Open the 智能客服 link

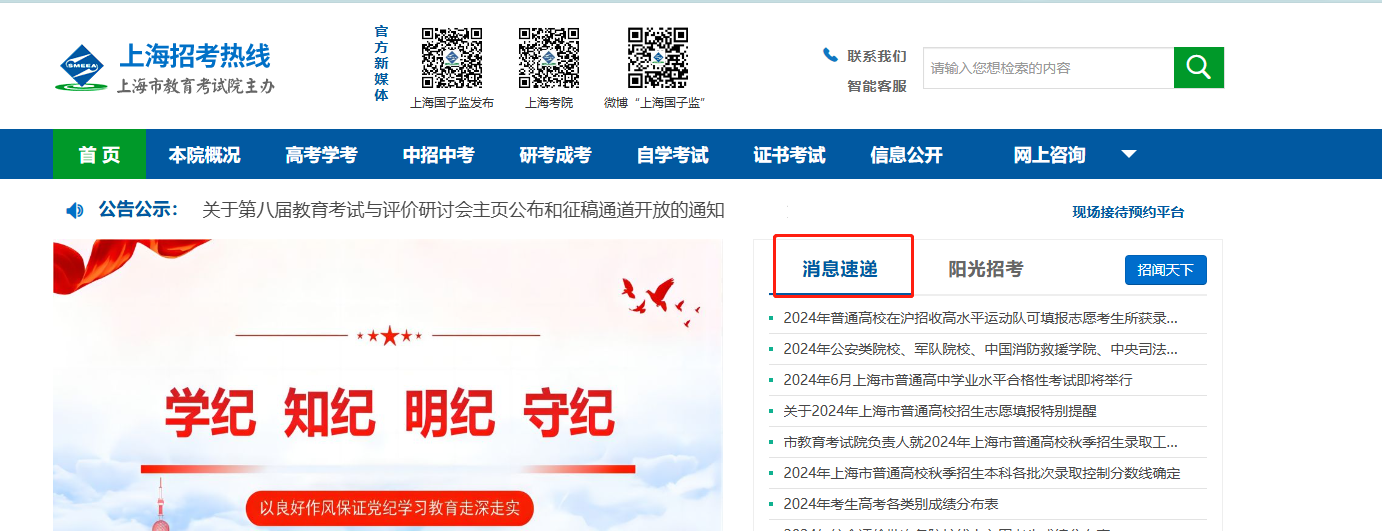tap(877, 86)
